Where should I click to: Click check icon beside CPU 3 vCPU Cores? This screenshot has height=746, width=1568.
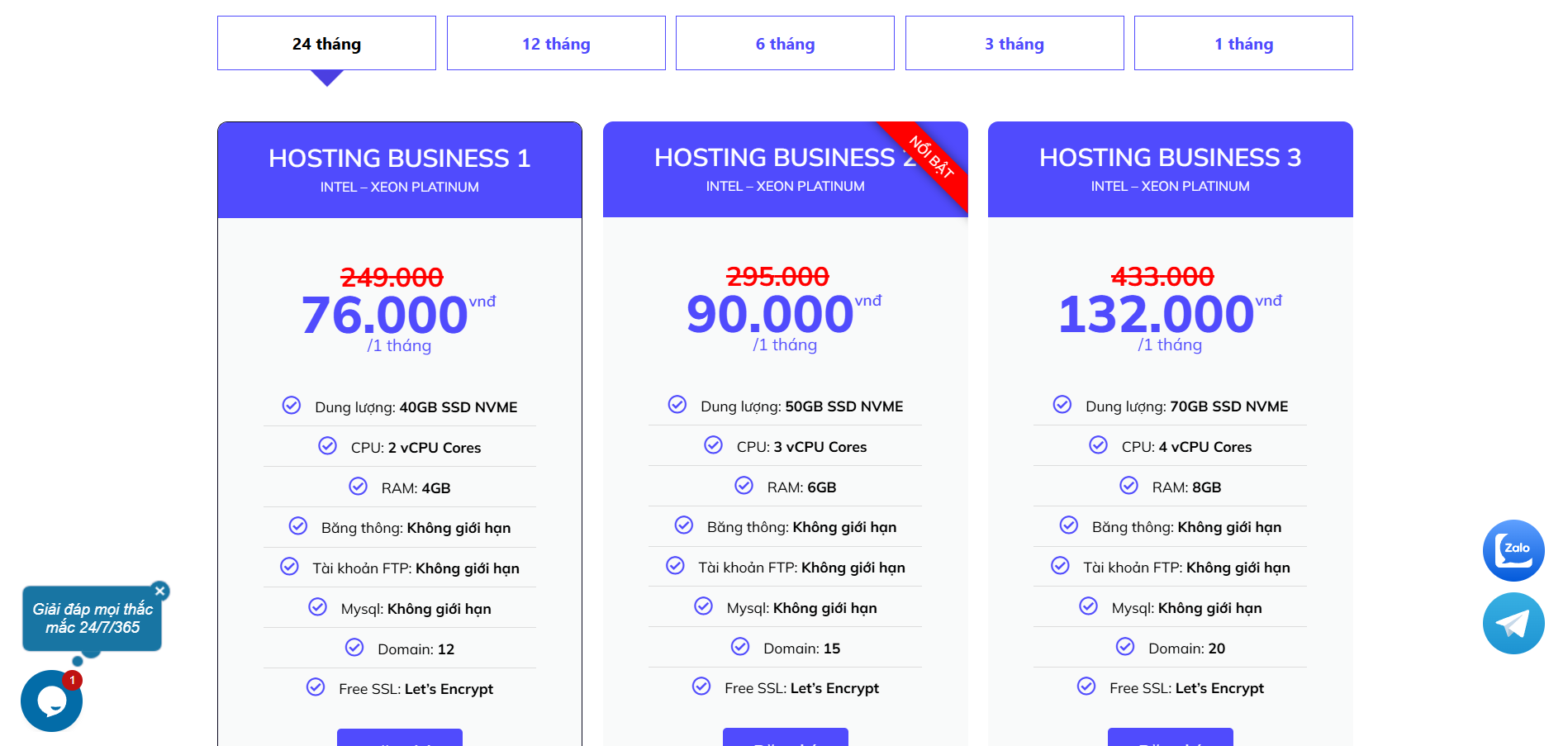point(713,445)
